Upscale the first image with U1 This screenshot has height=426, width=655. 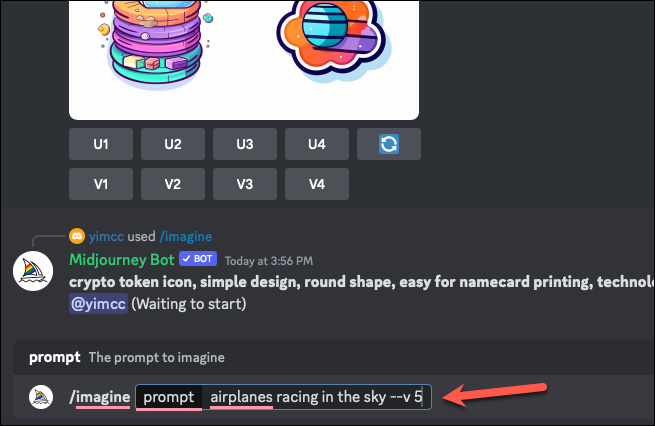pos(101,144)
